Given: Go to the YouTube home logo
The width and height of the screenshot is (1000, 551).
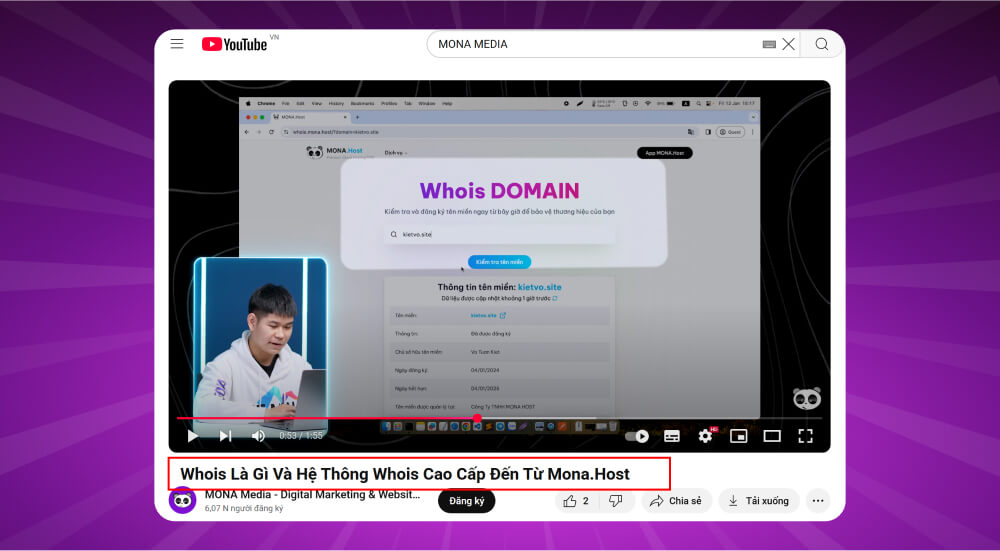Looking at the screenshot, I should [x=235, y=44].
